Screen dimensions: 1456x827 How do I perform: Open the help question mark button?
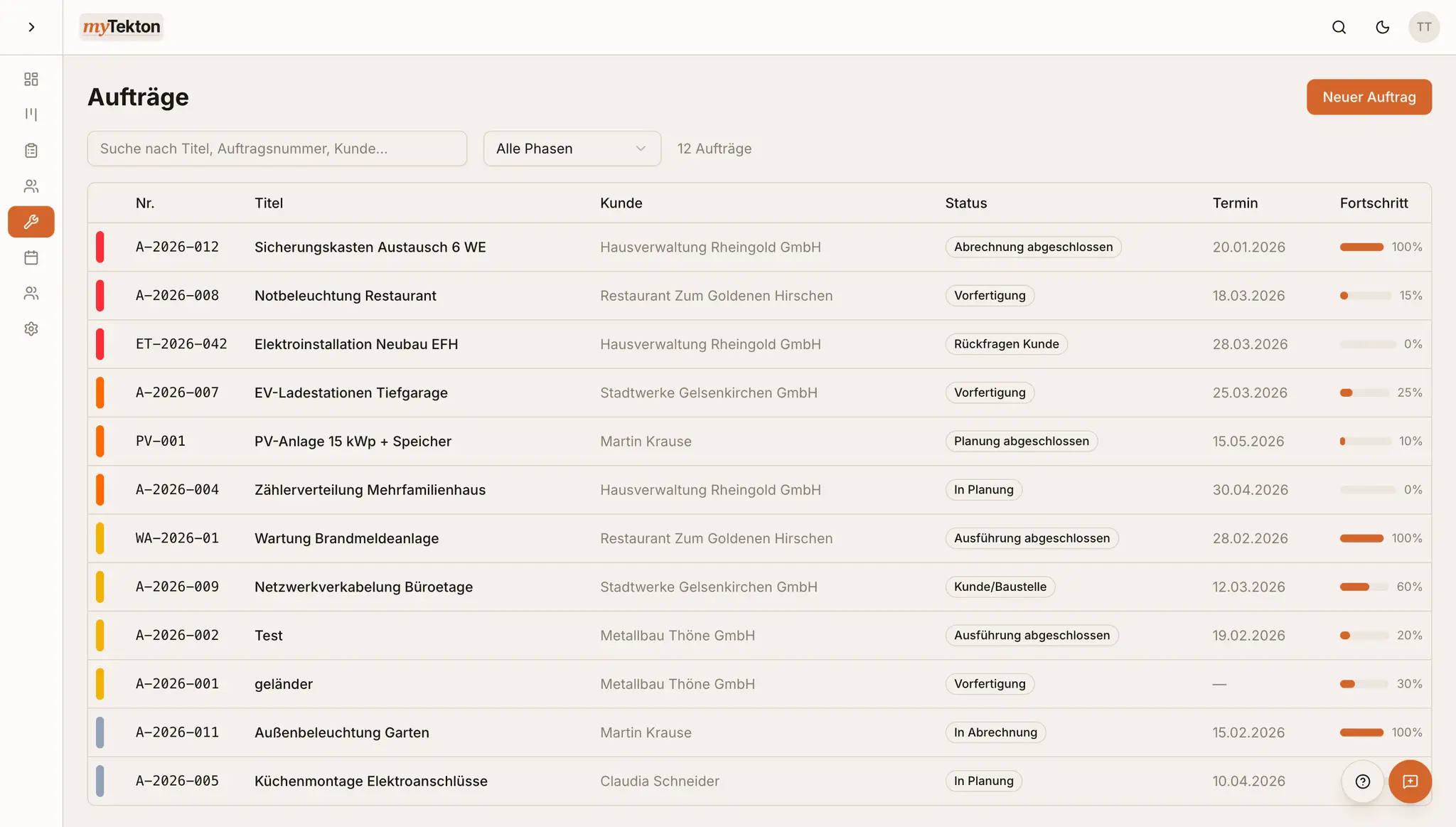click(1363, 781)
